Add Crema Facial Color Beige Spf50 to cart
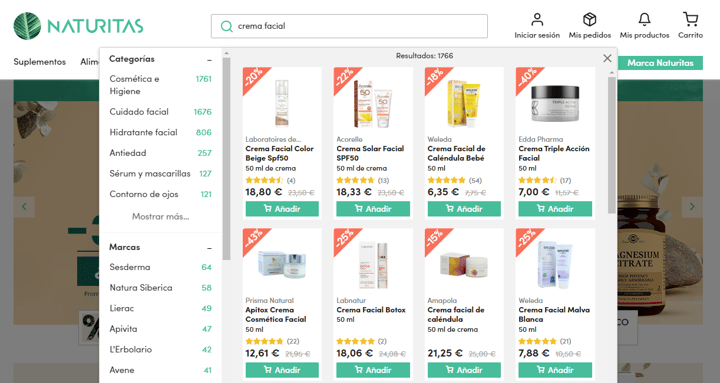Viewport: 720px width, 383px height. click(282, 209)
